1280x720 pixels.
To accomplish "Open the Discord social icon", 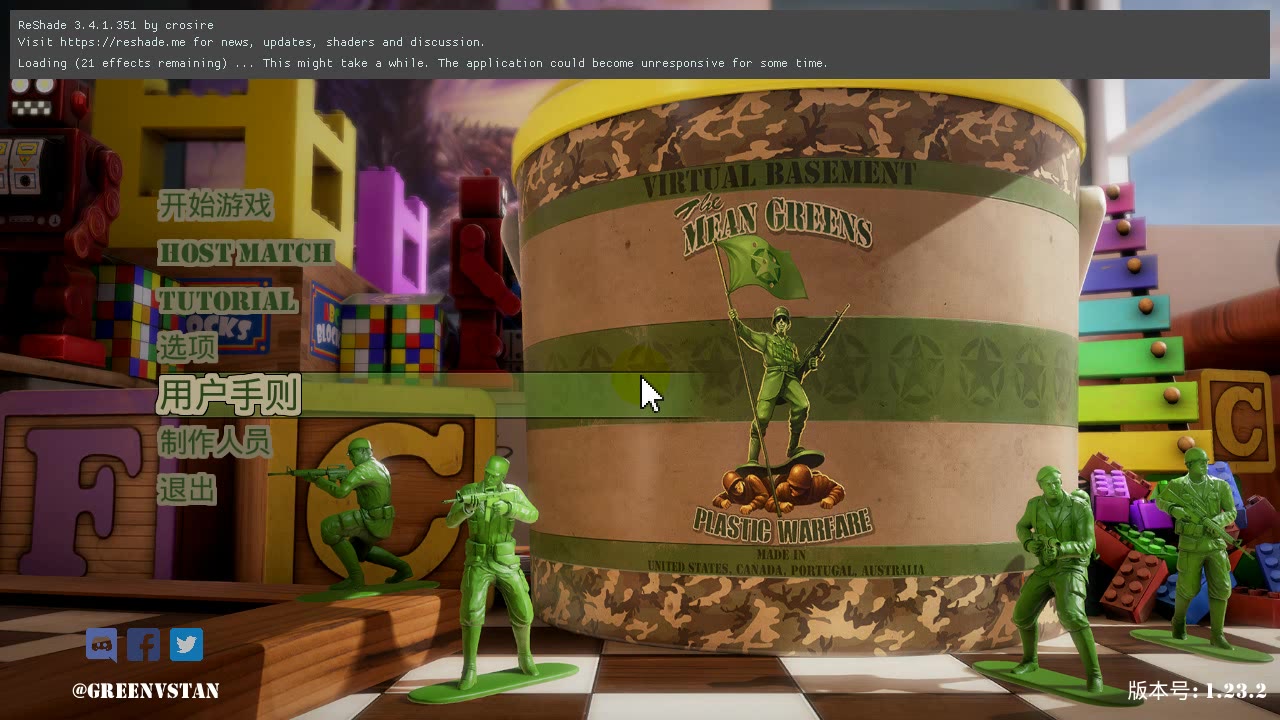I will tap(101, 645).
